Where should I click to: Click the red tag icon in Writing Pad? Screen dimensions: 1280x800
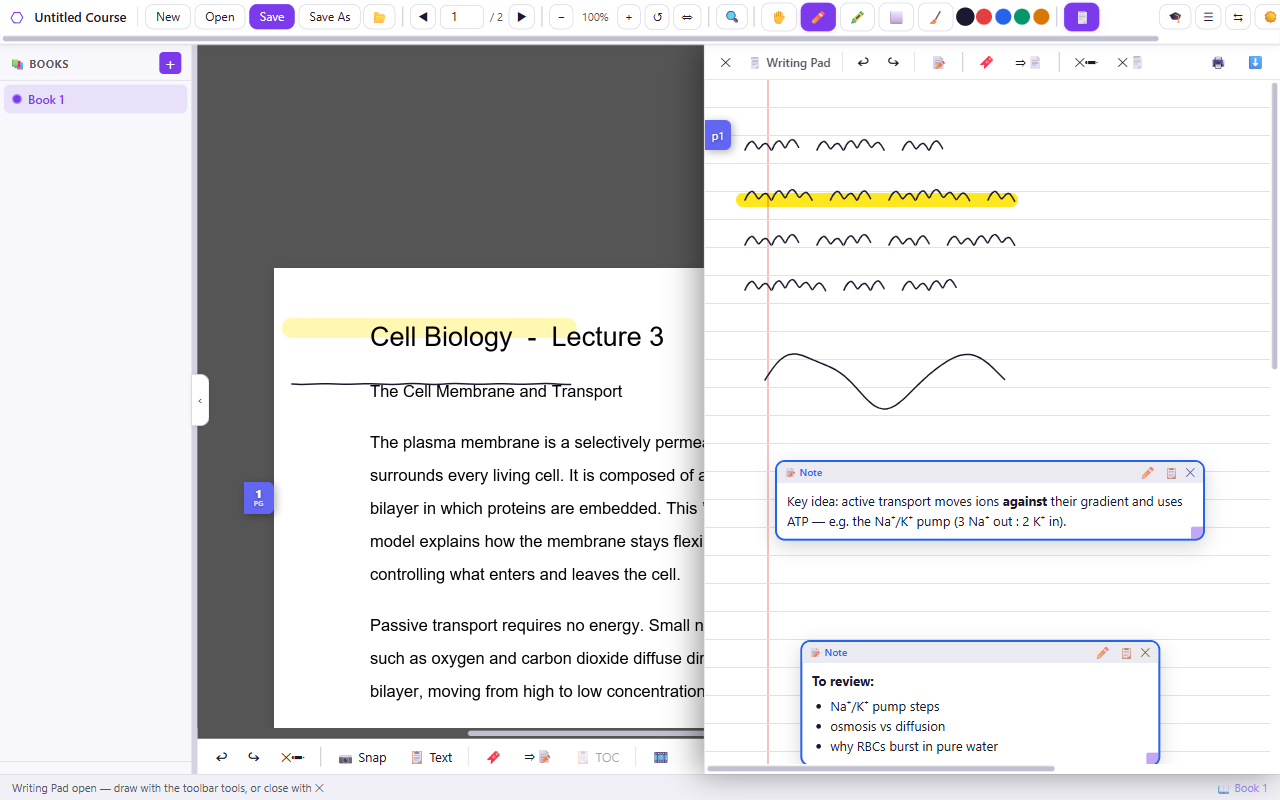pyautogui.click(x=986, y=62)
